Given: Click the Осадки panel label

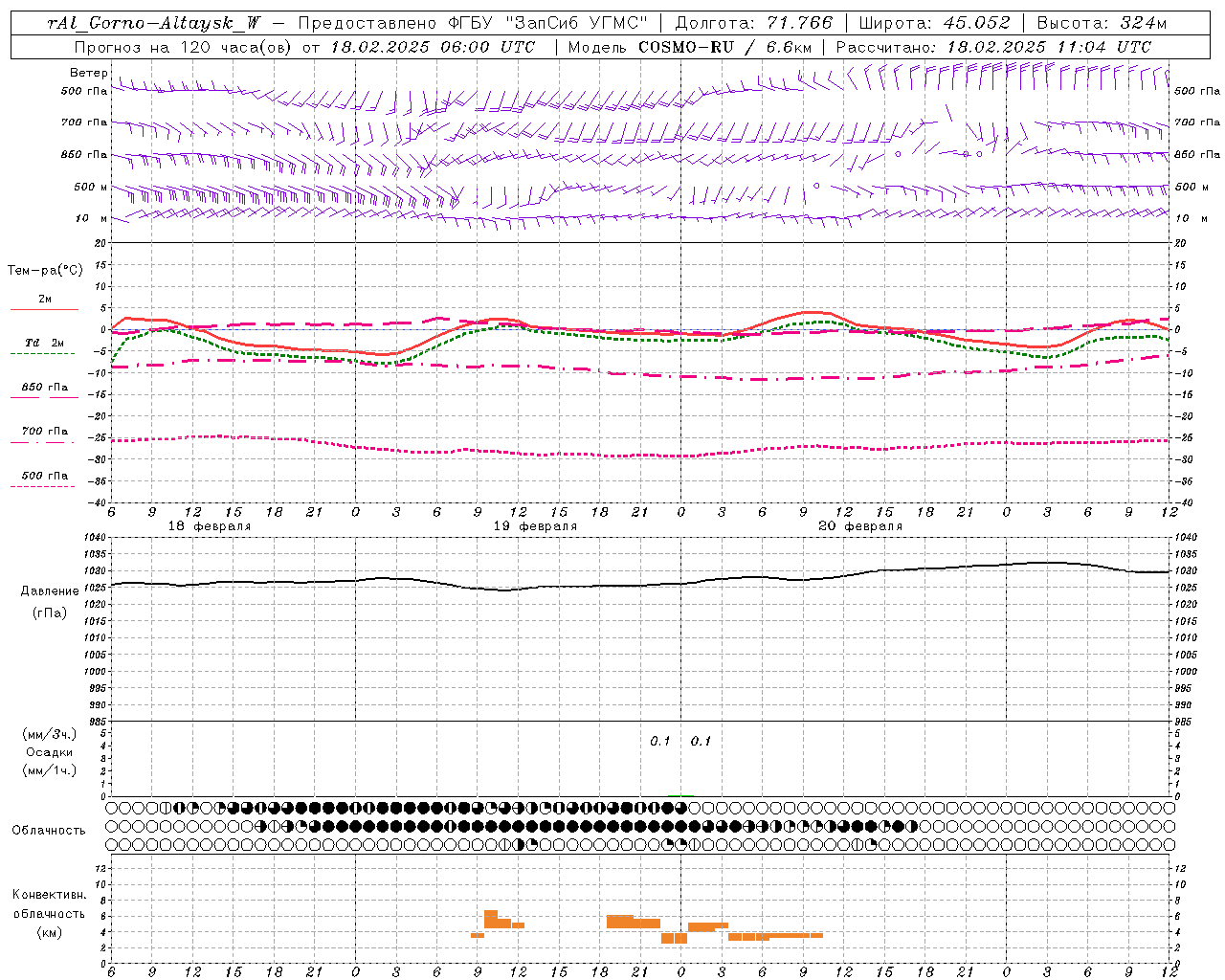Looking at the screenshot, I should pos(50,752).
